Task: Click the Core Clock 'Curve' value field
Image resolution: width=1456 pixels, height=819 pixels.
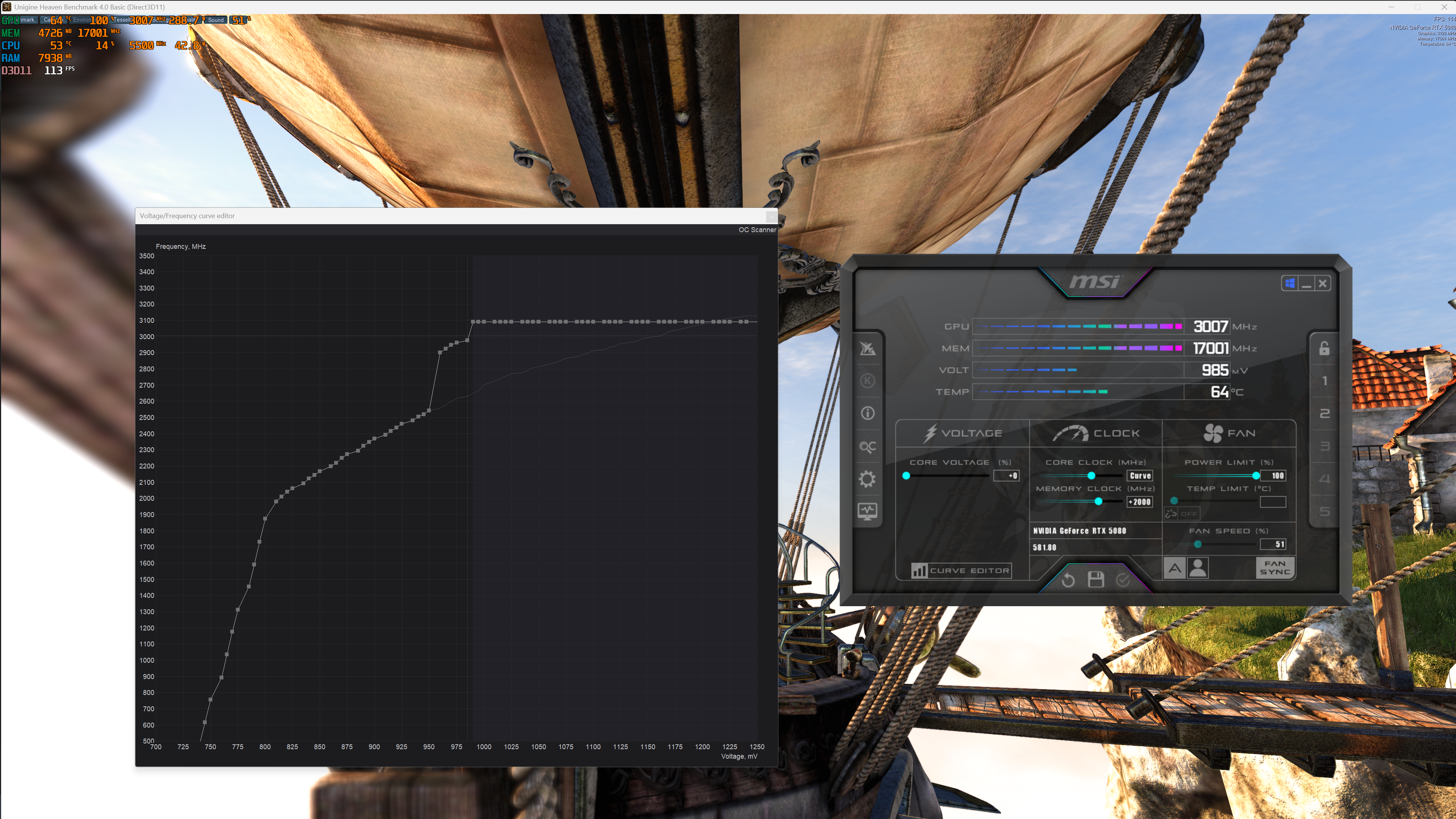Action: pyautogui.click(x=1140, y=476)
